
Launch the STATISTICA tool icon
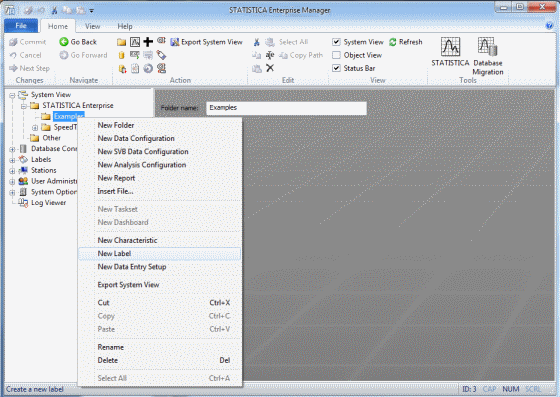[x=450, y=47]
